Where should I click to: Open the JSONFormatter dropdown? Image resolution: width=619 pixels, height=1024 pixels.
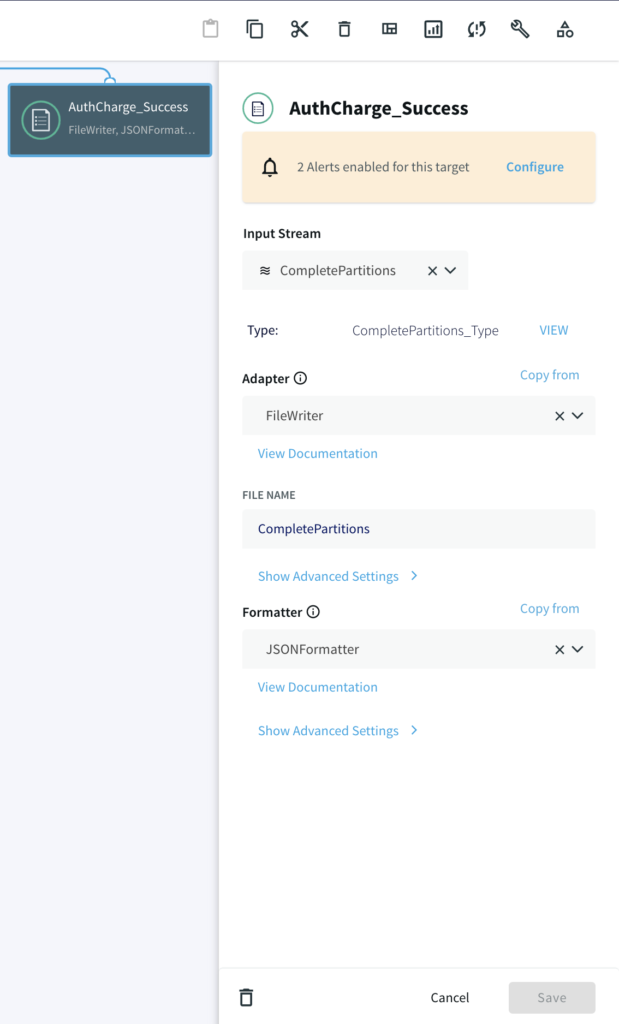pyautogui.click(x=577, y=649)
